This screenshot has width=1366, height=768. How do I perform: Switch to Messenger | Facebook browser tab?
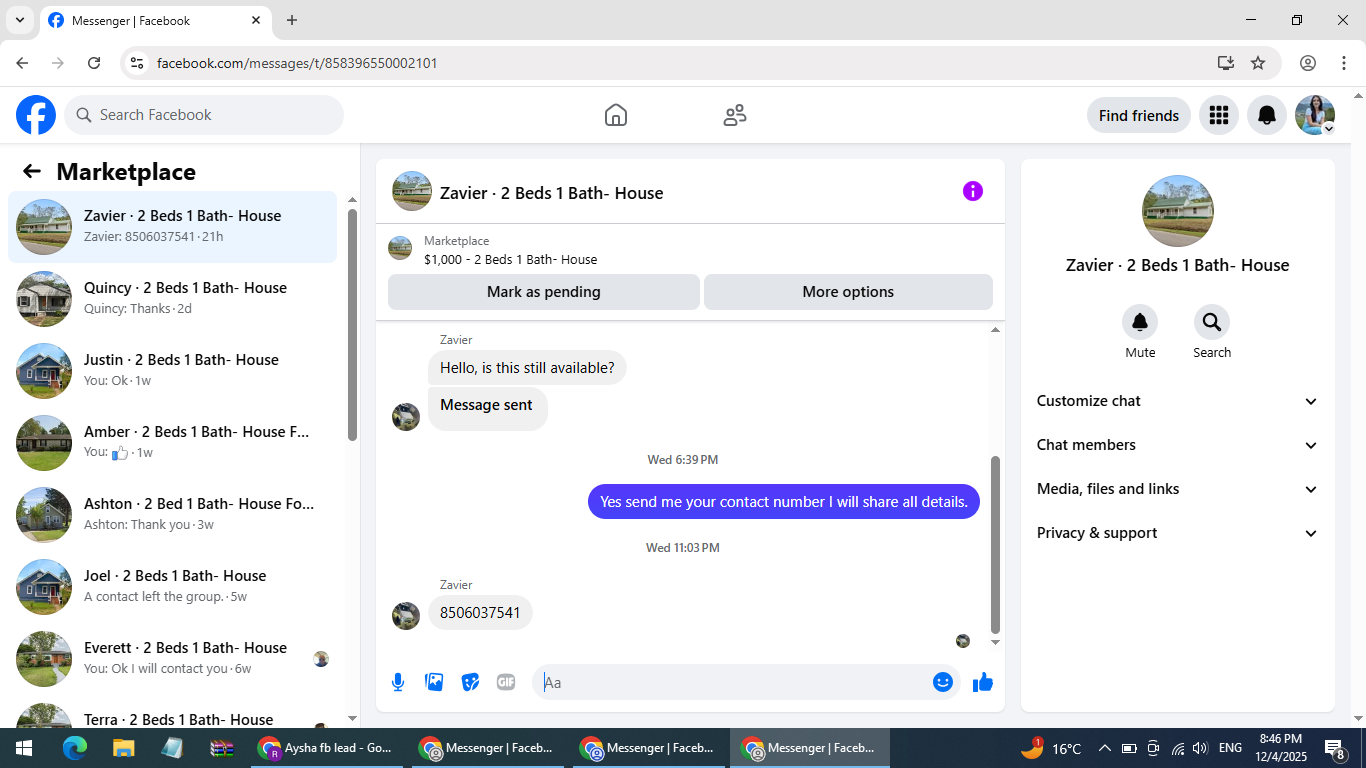tap(155, 20)
